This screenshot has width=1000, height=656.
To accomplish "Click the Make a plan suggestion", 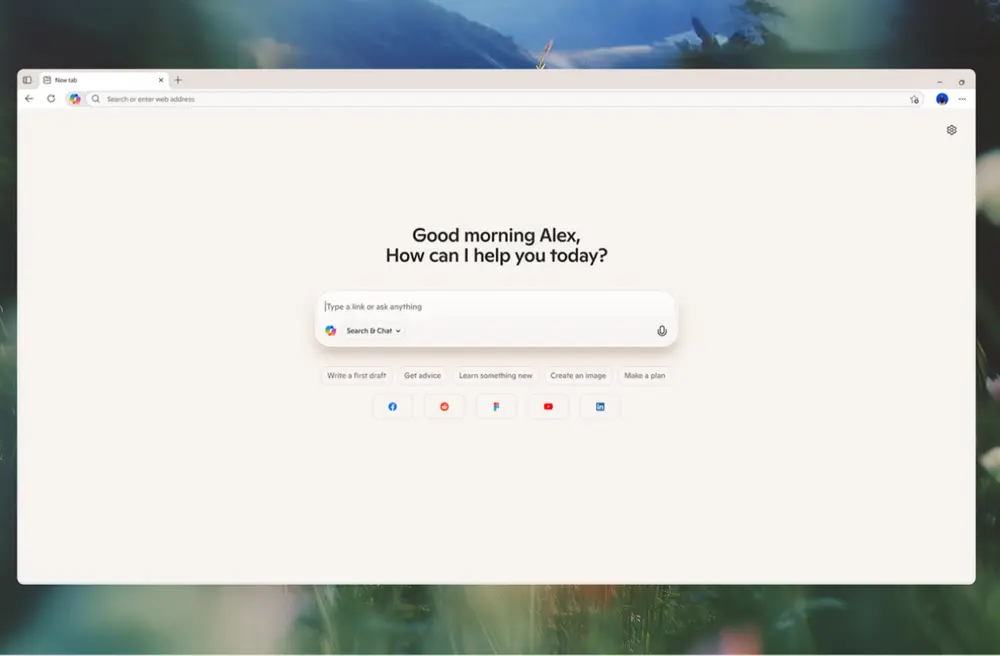I will coord(645,376).
